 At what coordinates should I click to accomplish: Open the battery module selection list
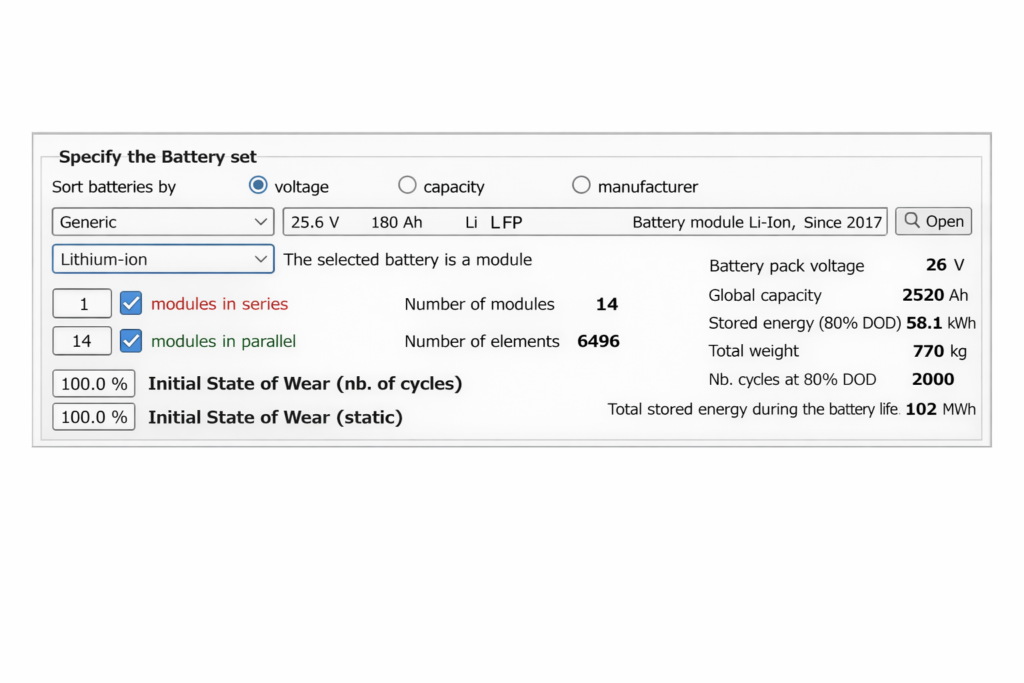tap(585, 221)
